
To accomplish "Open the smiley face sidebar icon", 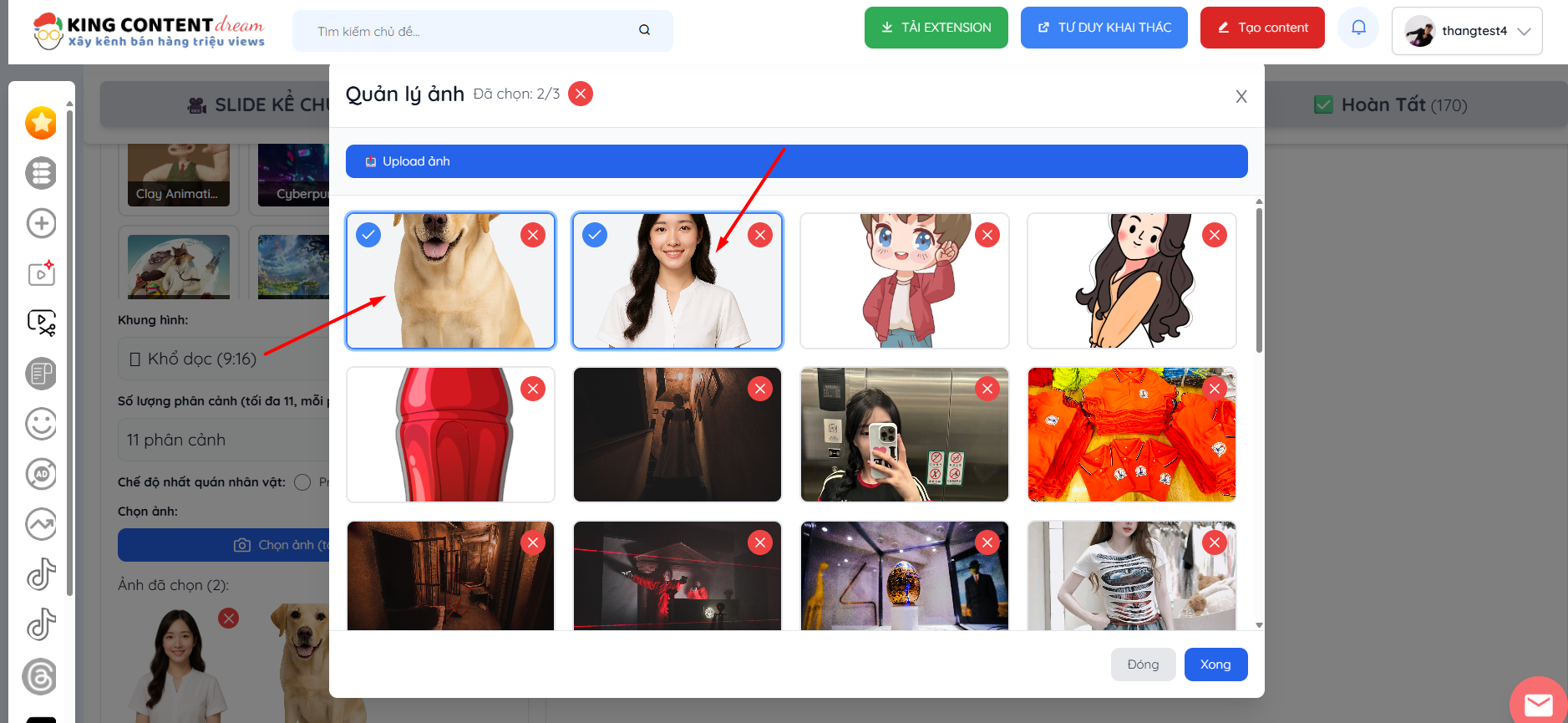I will pos(41,424).
